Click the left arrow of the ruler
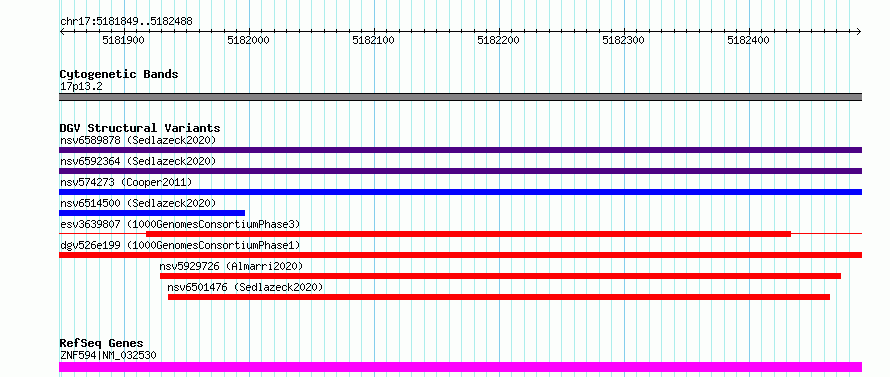Image resolution: width=890 pixels, height=377 pixels. coord(62,31)
